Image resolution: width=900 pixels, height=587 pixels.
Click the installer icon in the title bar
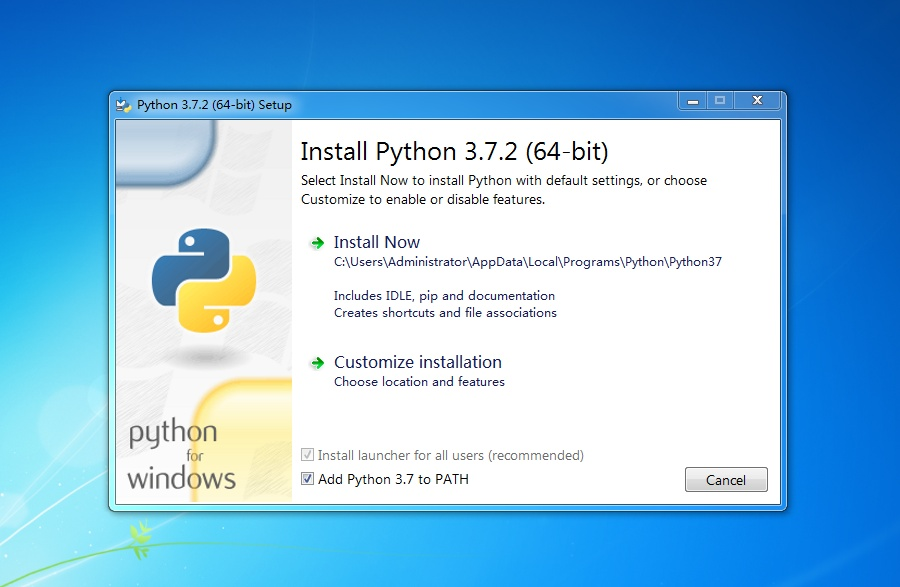point(124,104)
